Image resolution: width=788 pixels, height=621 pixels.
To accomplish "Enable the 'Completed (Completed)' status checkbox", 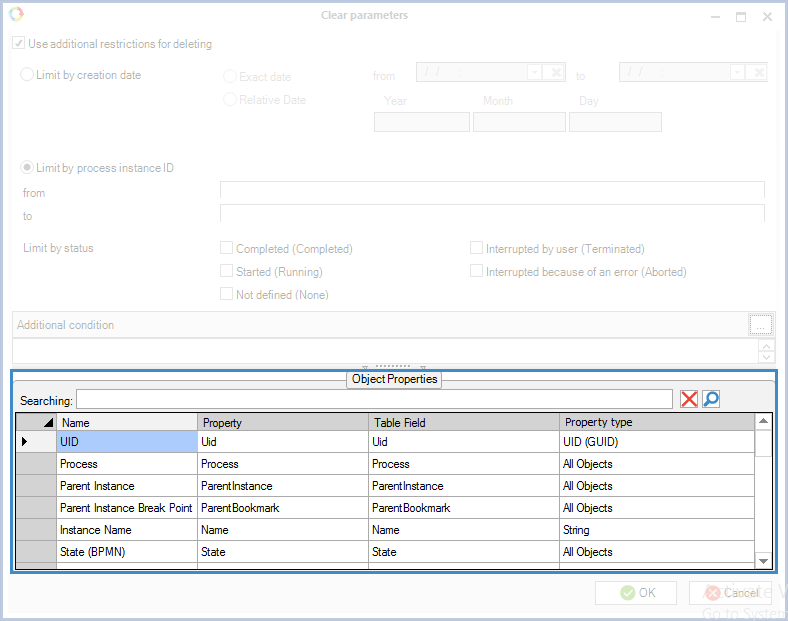I will (x=227, y=249).
